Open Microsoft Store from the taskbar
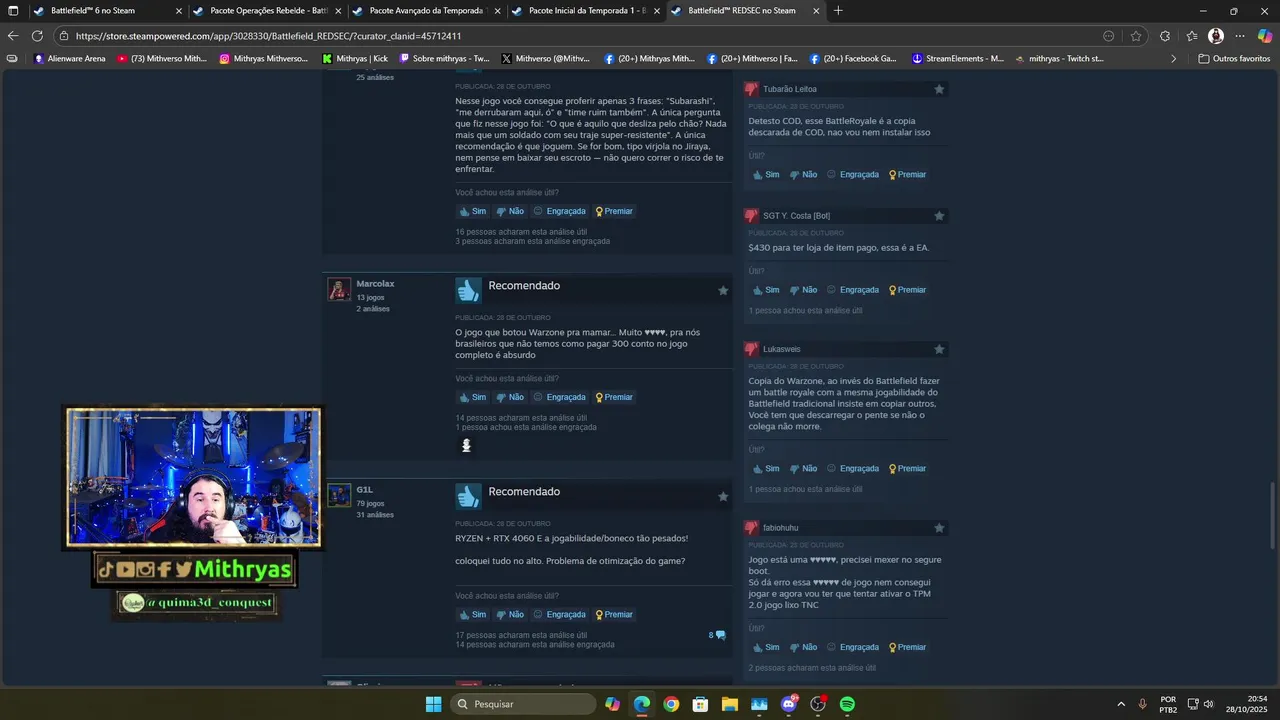The height and width of the screenshot is (720, 1280). tap(700, 704)
